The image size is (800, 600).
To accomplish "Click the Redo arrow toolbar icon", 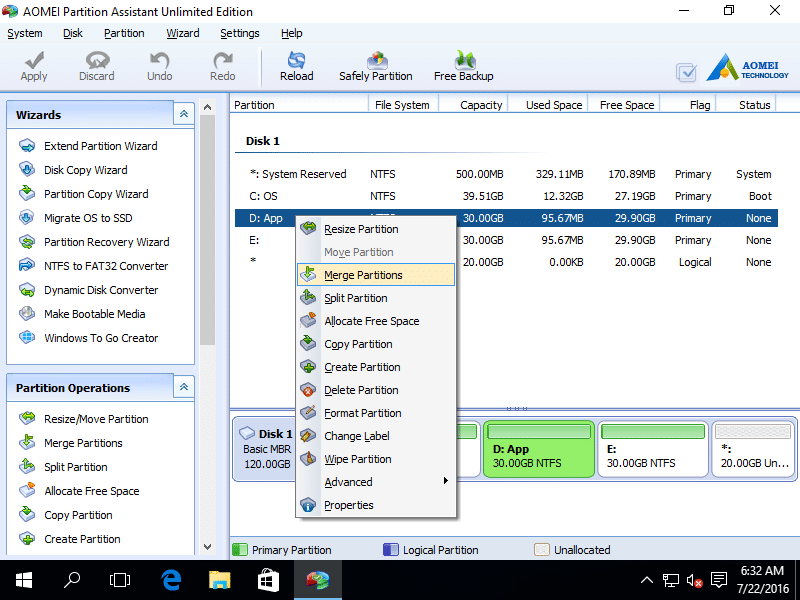I will tap(222, 66).
